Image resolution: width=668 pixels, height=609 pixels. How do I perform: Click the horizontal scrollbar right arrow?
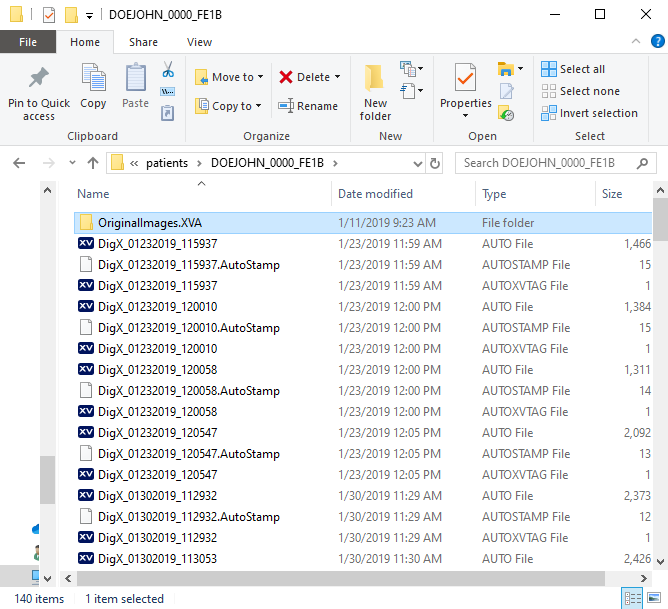[x=644, y=578]
